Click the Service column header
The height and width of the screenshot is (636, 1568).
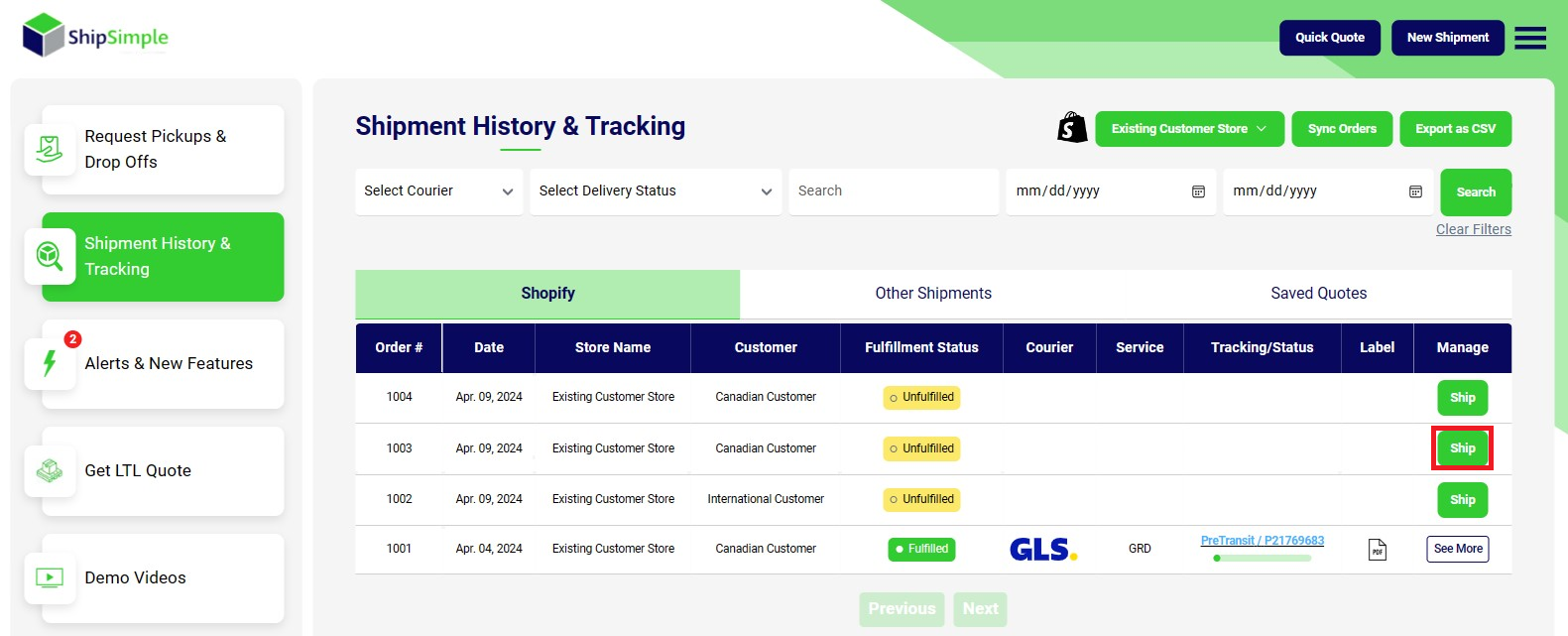pos(1140,347)
